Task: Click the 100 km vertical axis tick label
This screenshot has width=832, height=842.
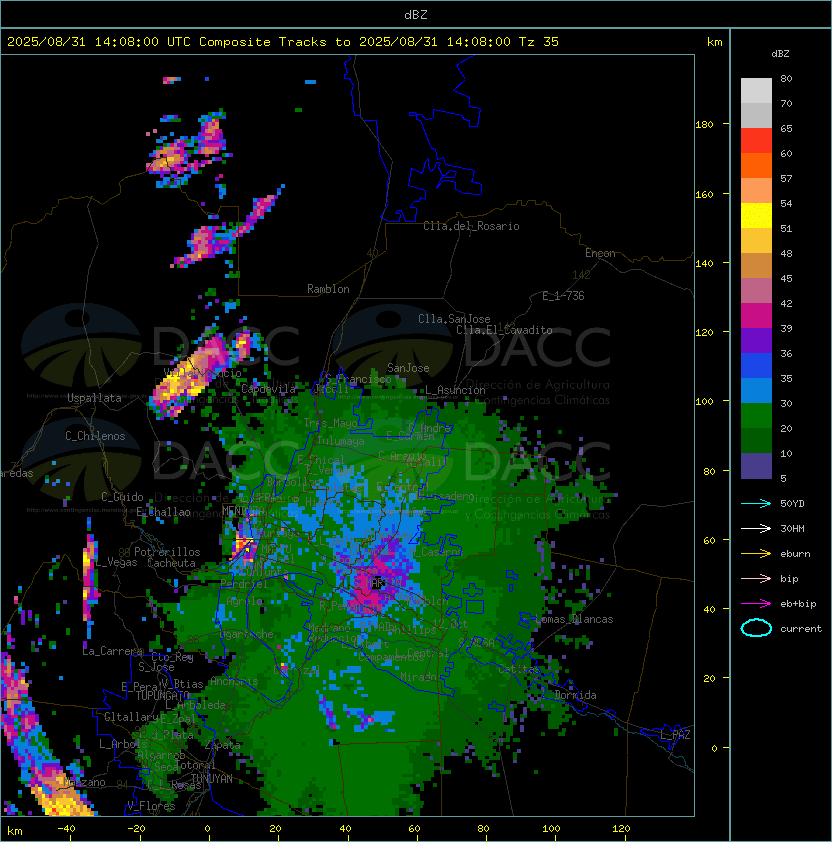Action: coord(704,402)
